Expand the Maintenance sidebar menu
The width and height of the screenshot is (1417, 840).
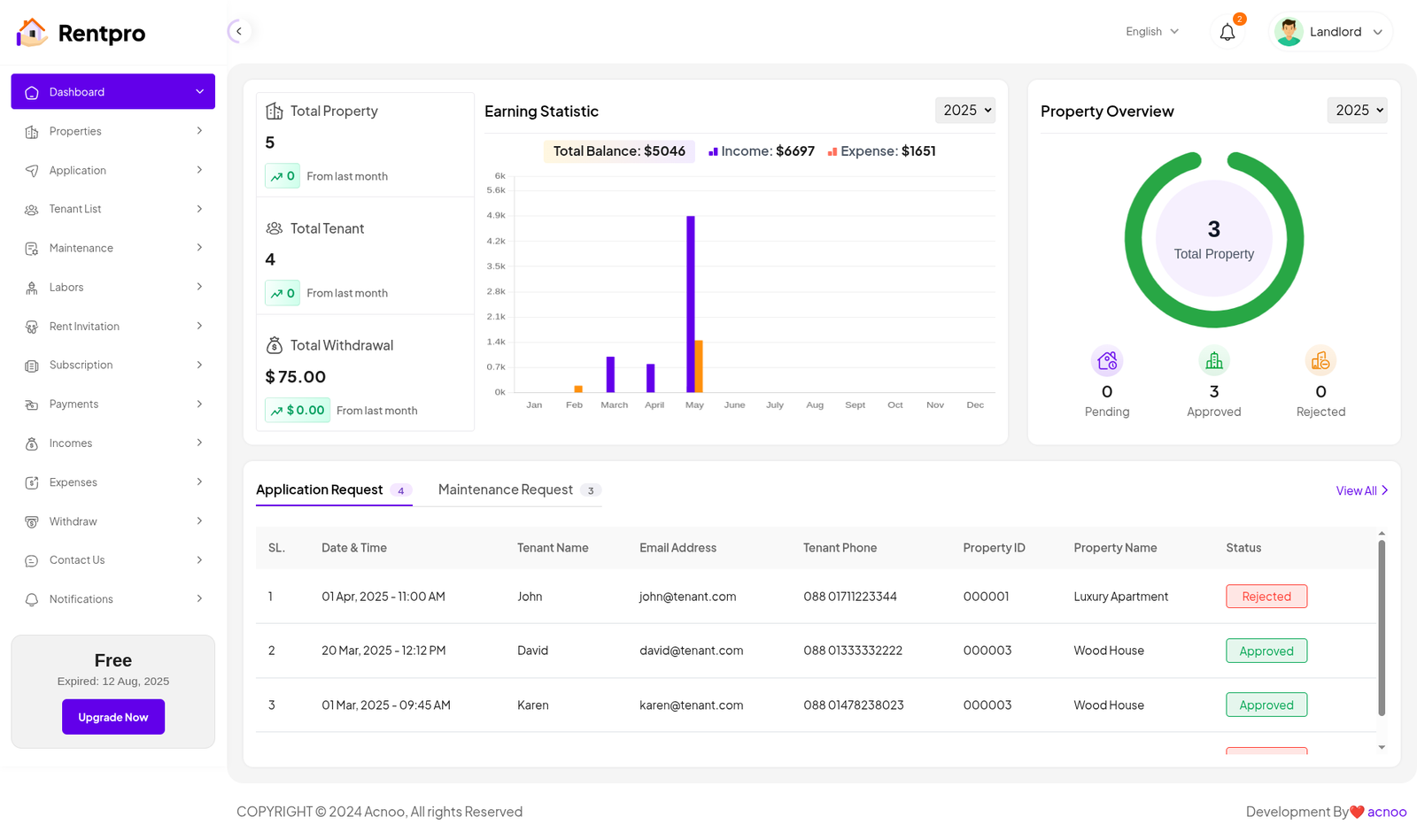[x=112, y=248]
